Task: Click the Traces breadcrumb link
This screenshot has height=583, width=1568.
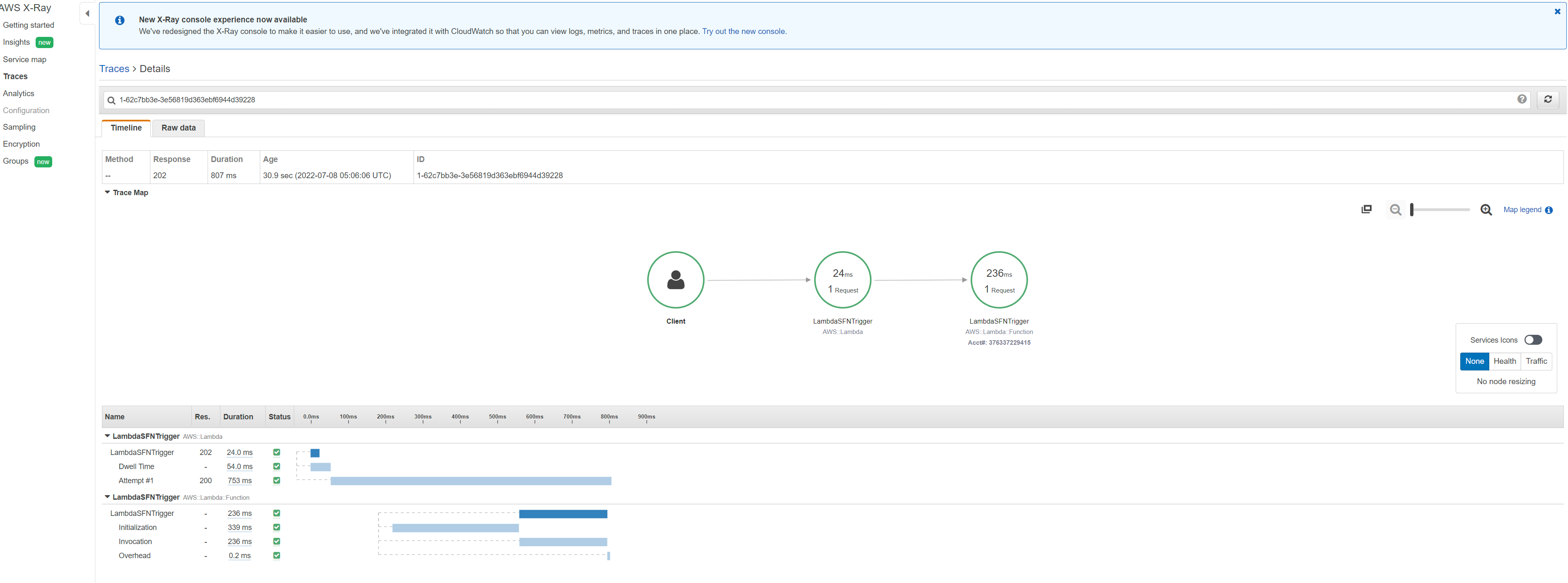Action: (114, 69)
